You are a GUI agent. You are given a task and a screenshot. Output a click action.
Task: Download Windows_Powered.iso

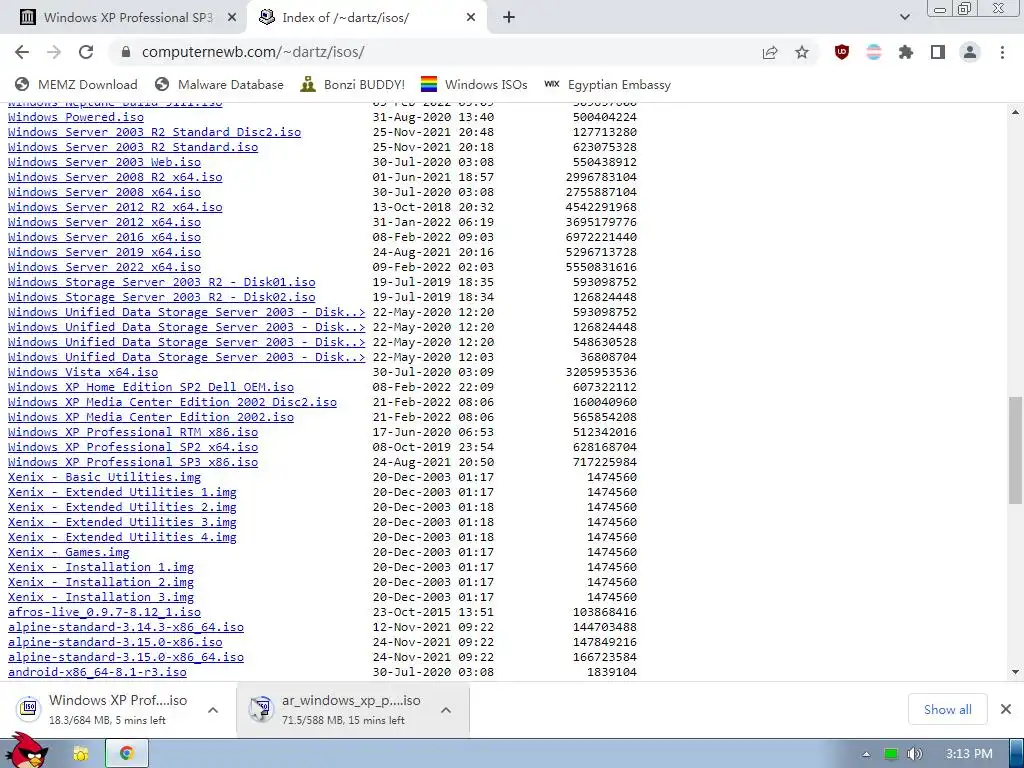click(76, 117)
